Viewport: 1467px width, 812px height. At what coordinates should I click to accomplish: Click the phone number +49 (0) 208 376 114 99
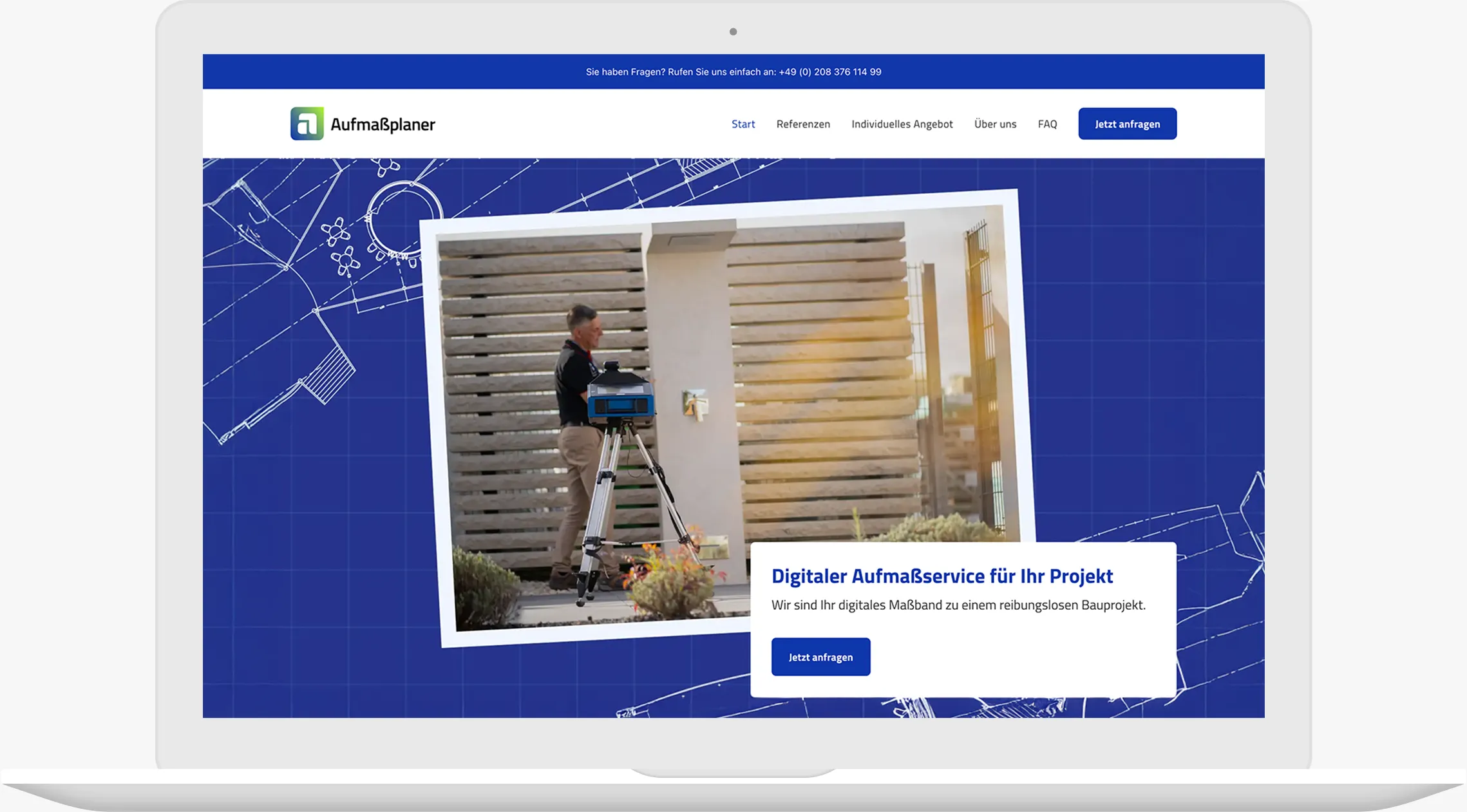tap(829, 72)
